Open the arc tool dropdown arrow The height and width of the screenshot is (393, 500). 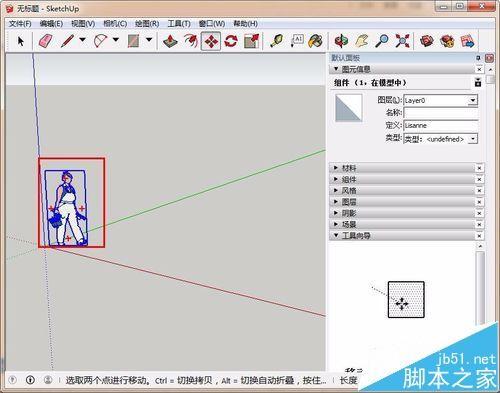116,40
